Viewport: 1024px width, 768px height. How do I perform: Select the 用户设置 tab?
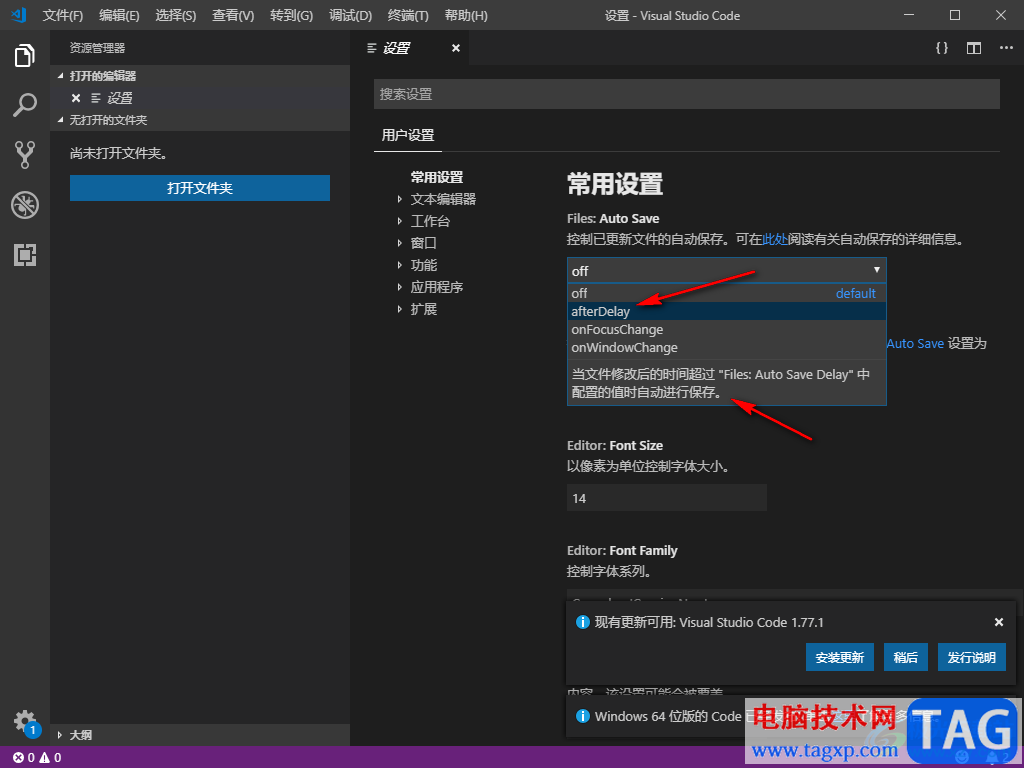pyautogui.click(x=408, y=135)
